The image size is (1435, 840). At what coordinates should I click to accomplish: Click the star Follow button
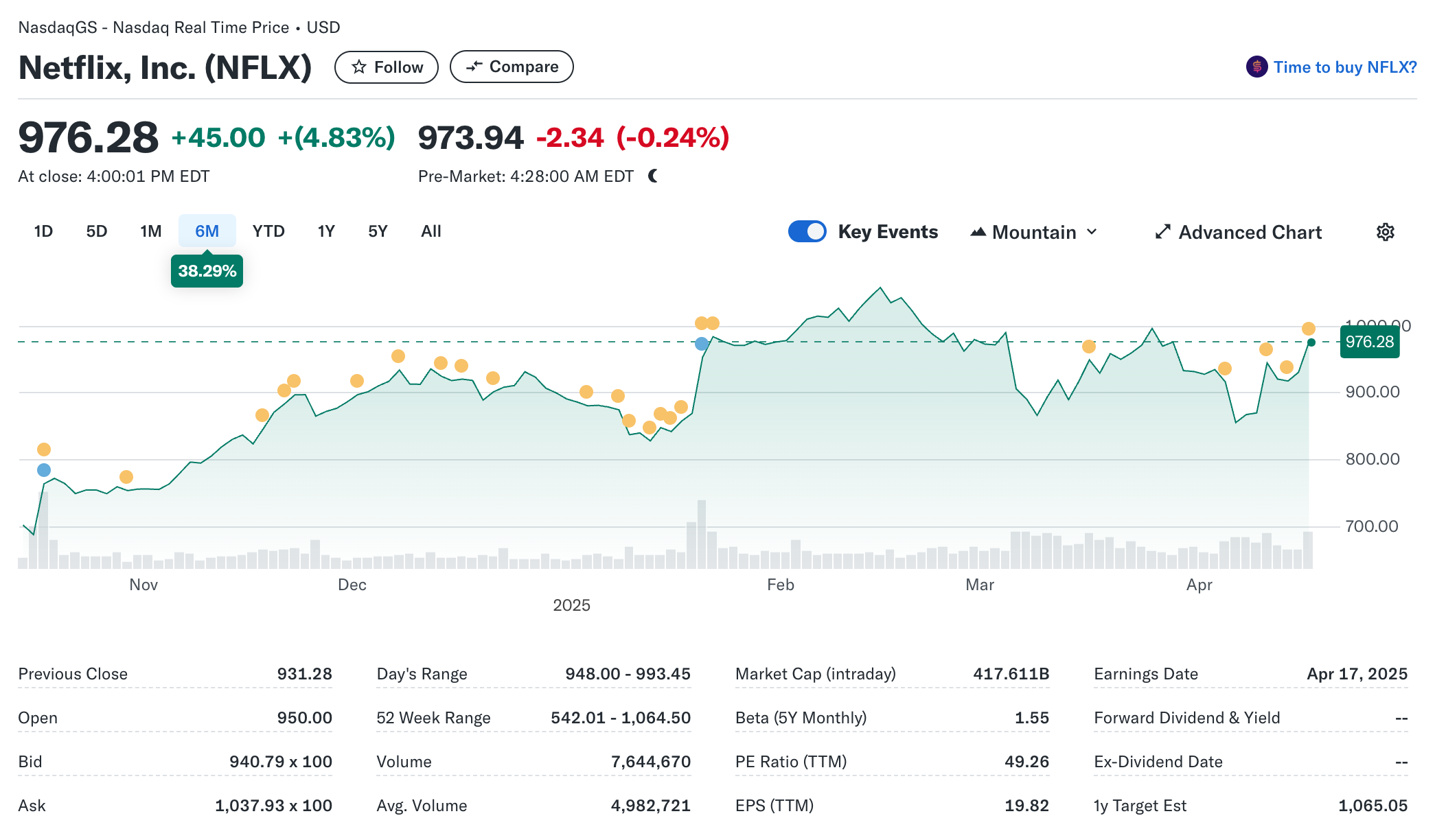pos(386,67)
